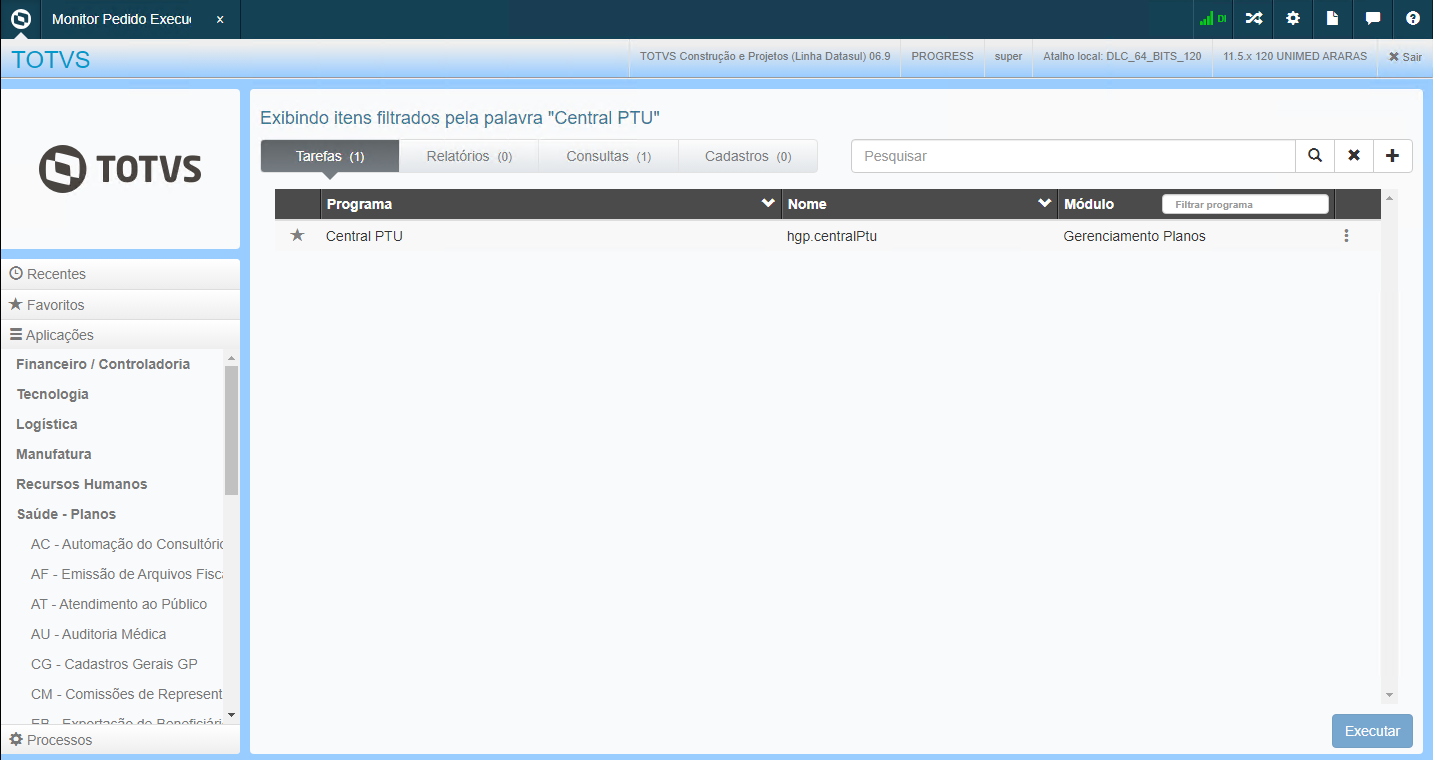1433x760 pixels.
Task: Click the Gerenciamento Planos module cell
Action: (1134, 237)
